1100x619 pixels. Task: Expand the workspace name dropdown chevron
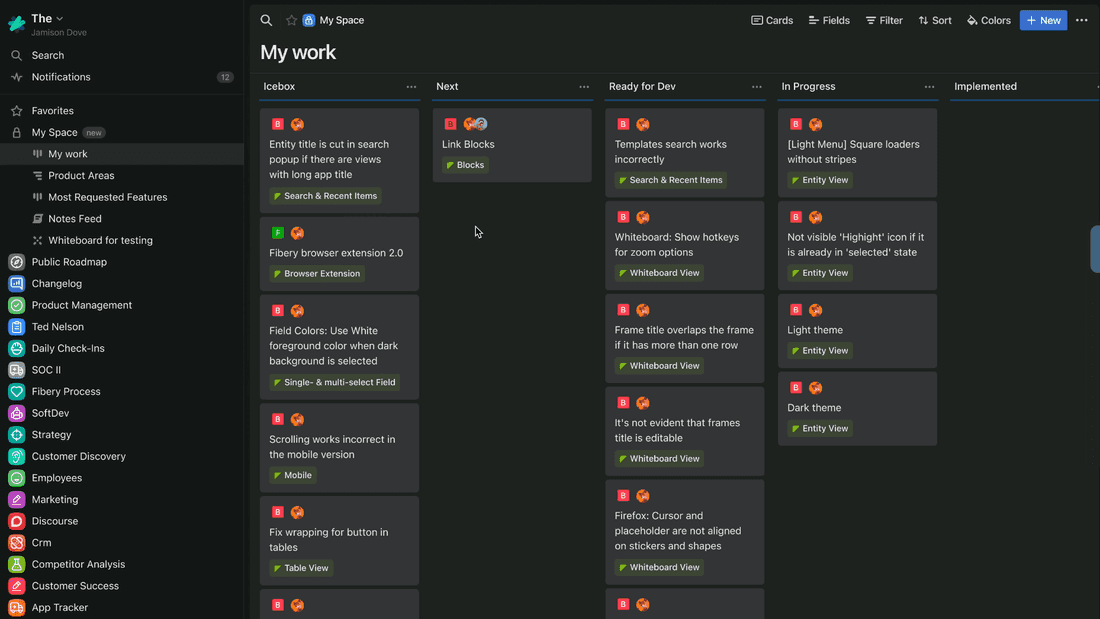coord(60,18)
